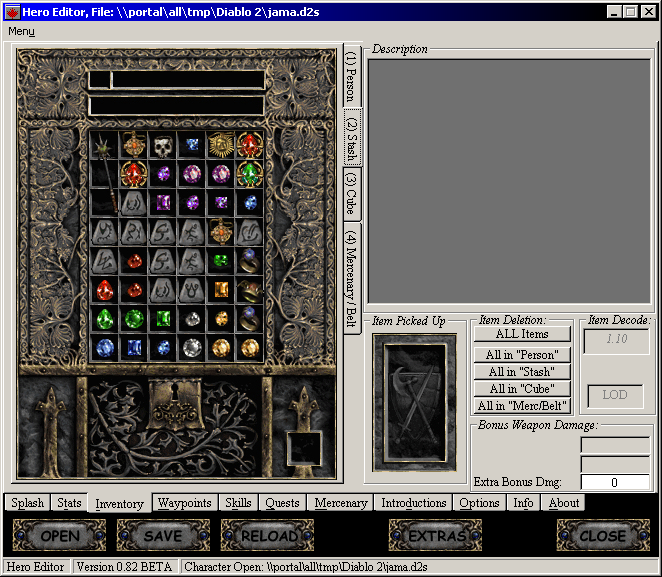Select the small flawed white diamond
This screenshot has height=577, width=662.
[x=192, y=319]
